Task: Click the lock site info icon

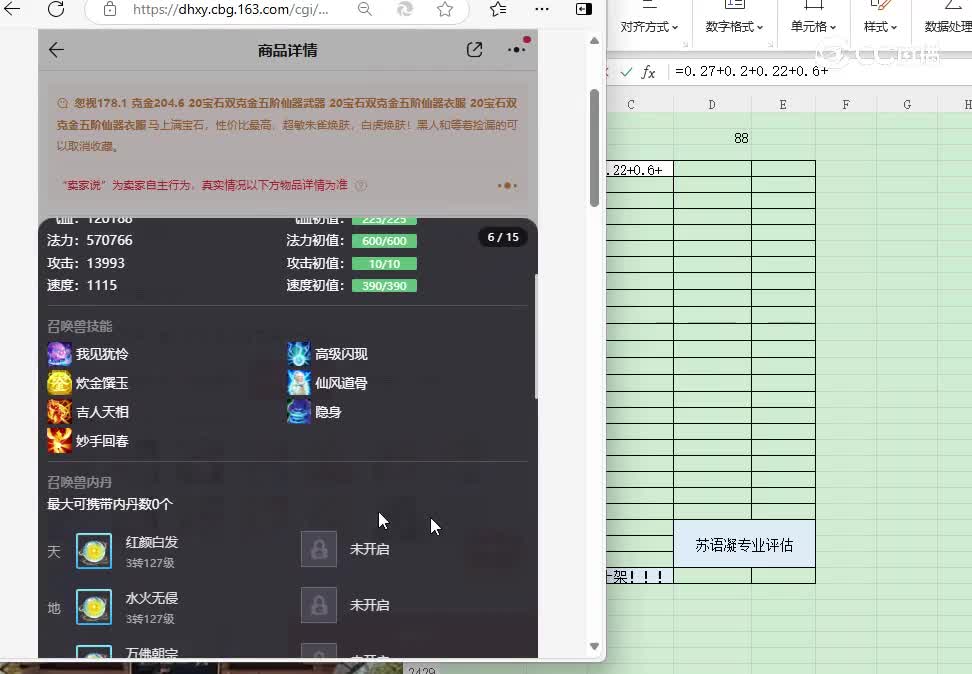Action: point(110,9)
